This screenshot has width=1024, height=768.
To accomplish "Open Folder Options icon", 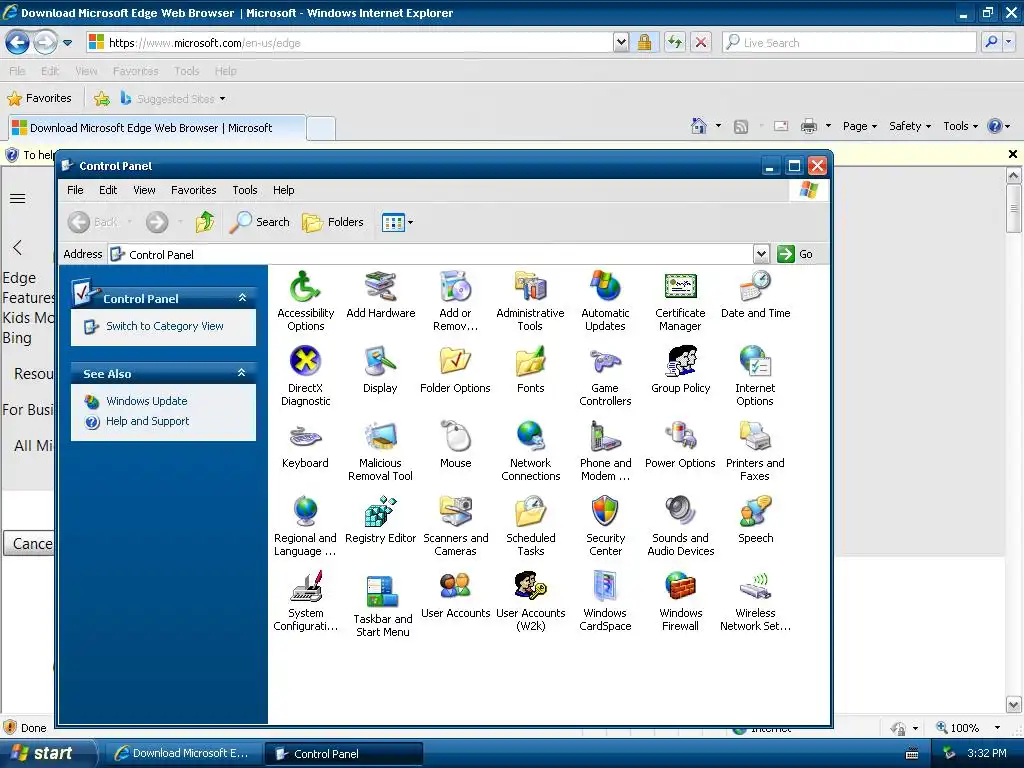I will 455,362.
